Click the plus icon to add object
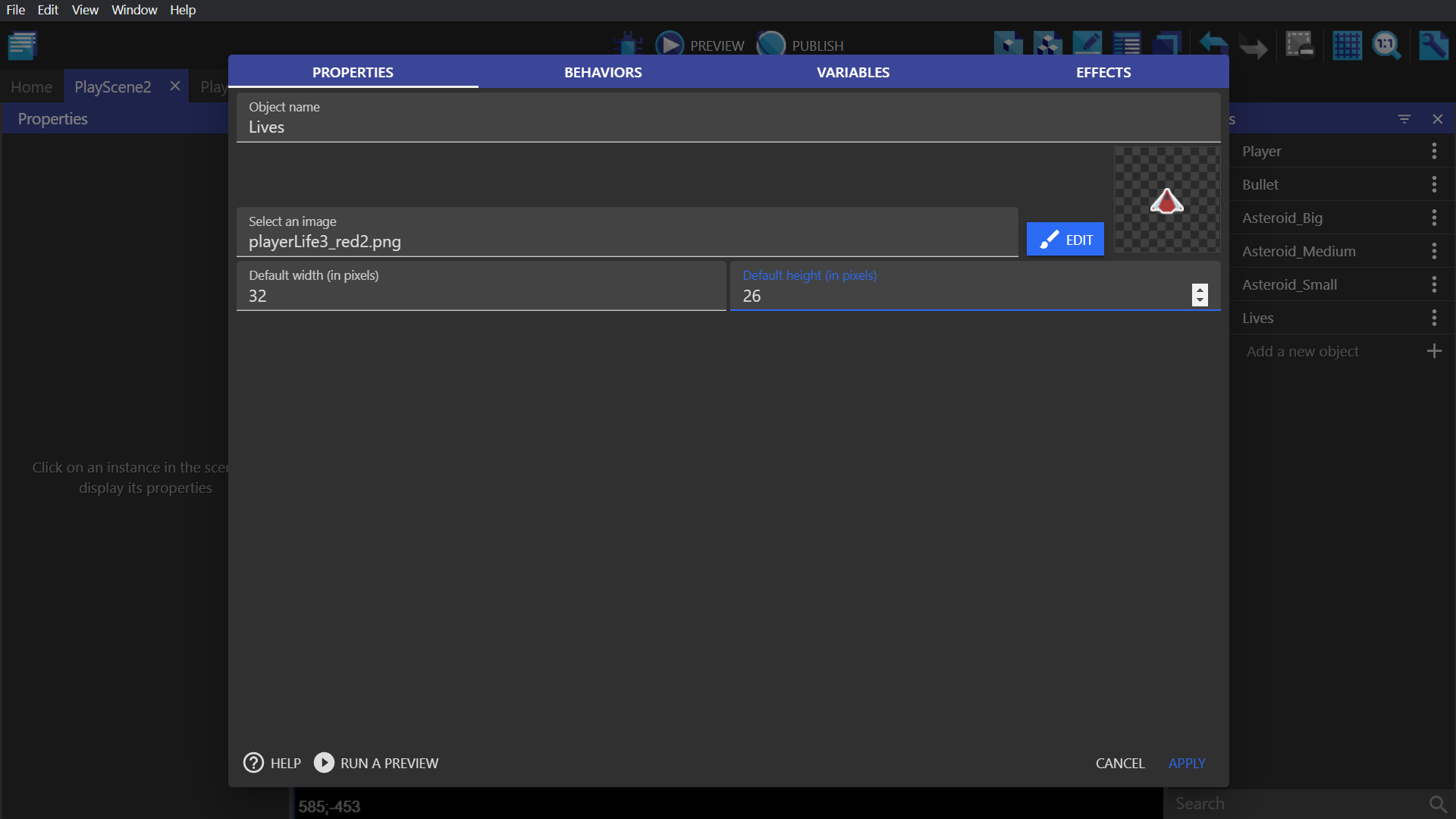1456x819 pixels. tap(1434, 351)
